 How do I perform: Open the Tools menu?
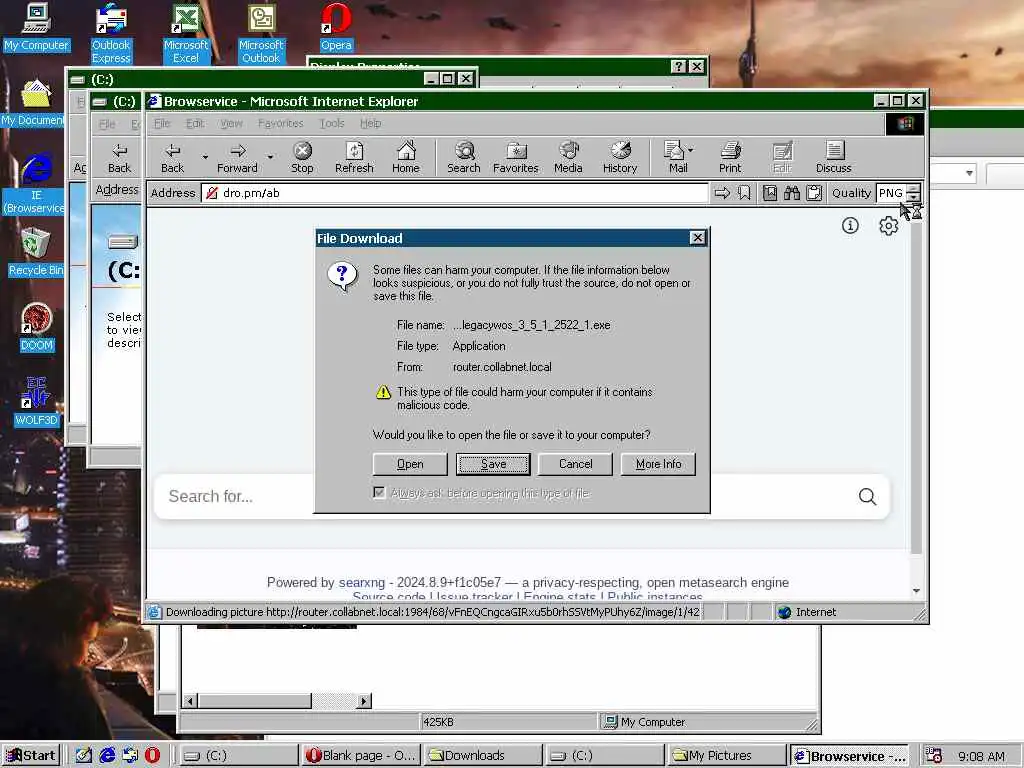coord(332,123)
